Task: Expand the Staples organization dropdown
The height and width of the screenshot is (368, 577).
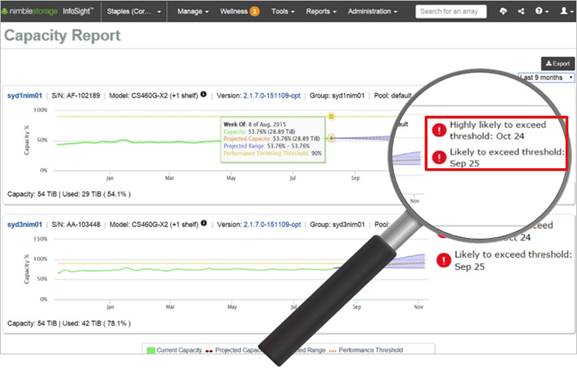Action: point(134,11)
